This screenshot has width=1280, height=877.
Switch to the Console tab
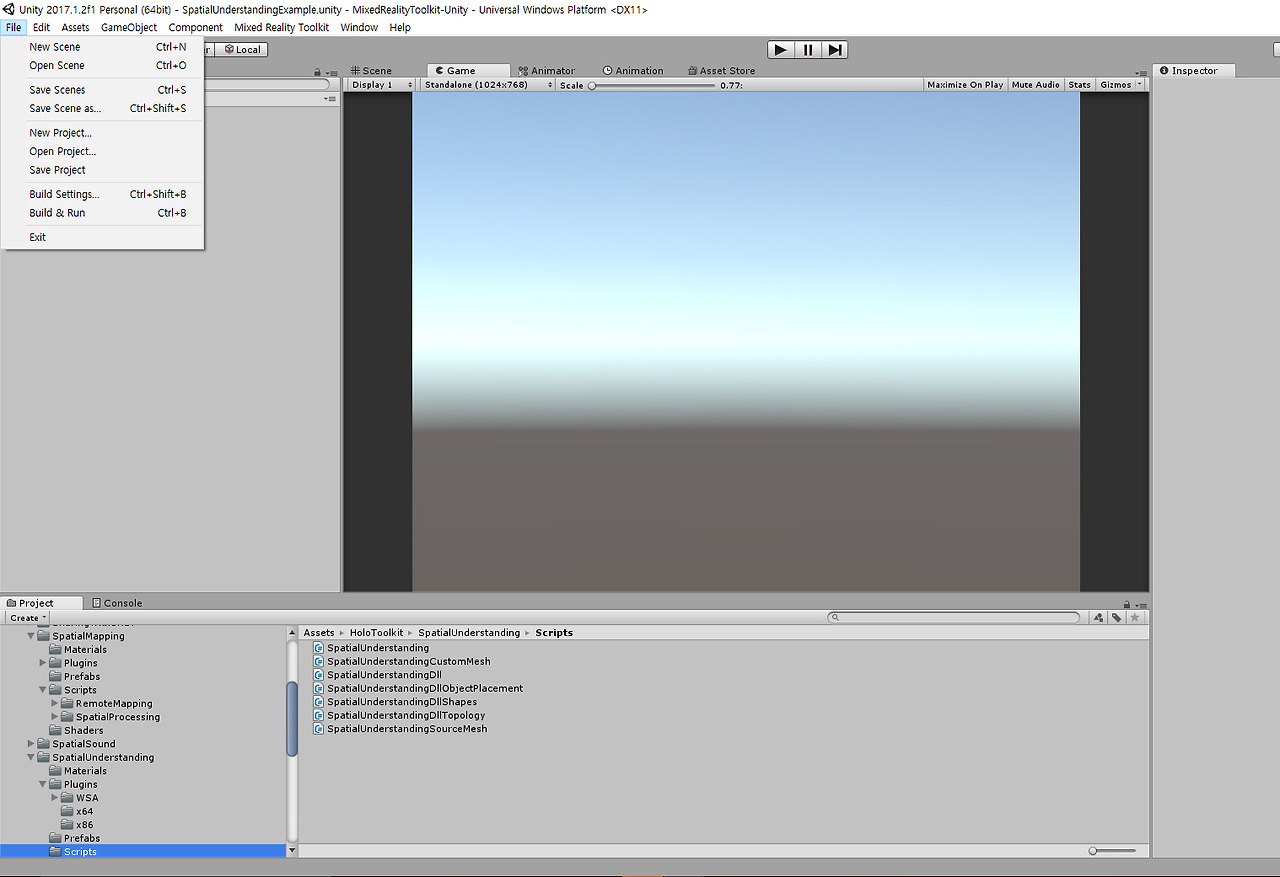[x=117, y=603]
